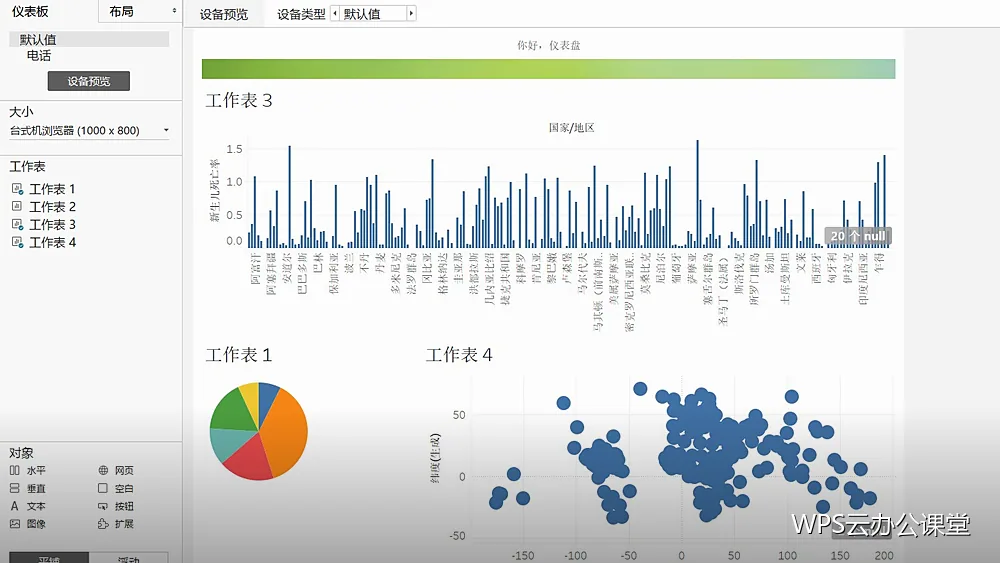Switch to the 仪表板 tab
This screenshot has width=1000, height=563.
click(x=31, y=11)
